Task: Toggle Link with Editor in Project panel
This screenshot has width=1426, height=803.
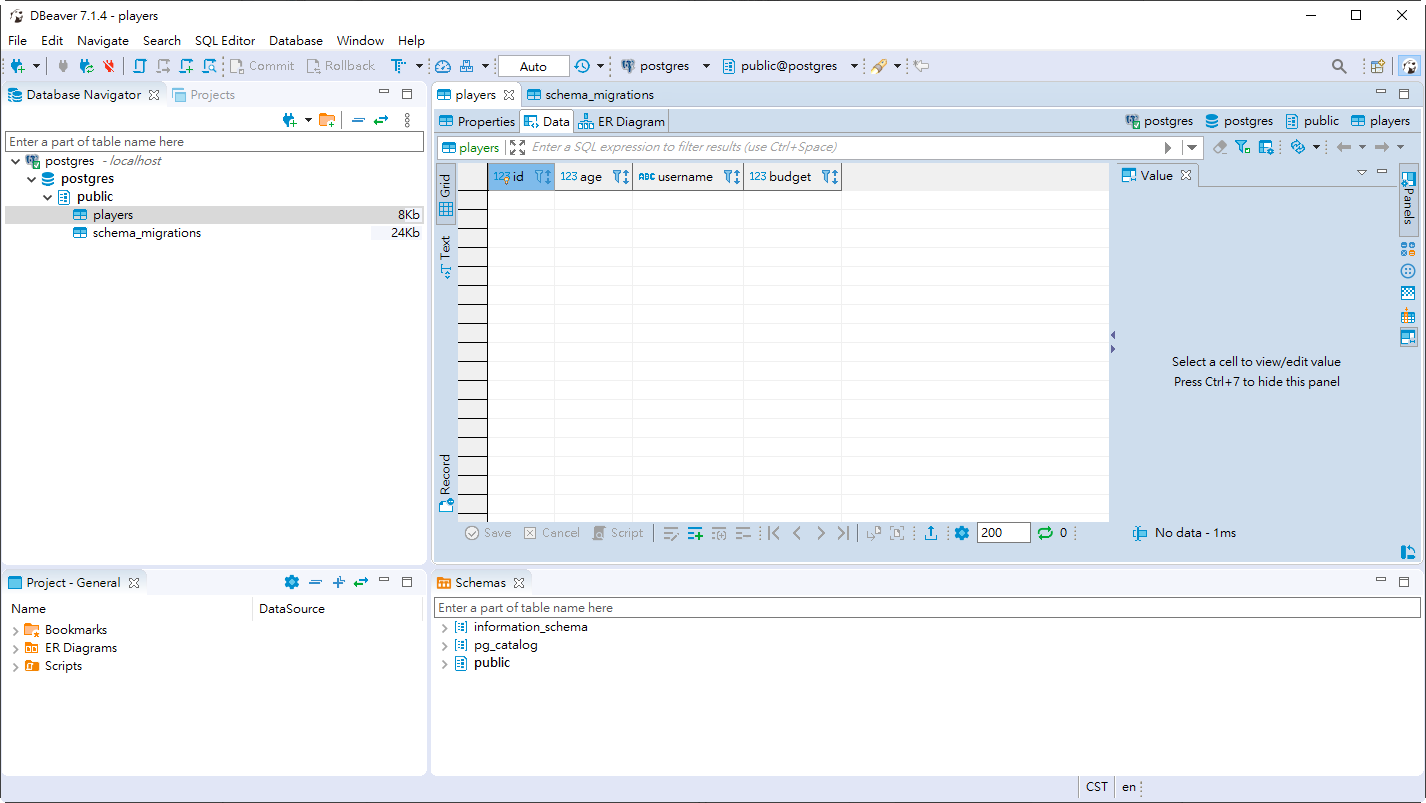Action: pos(361,582)
